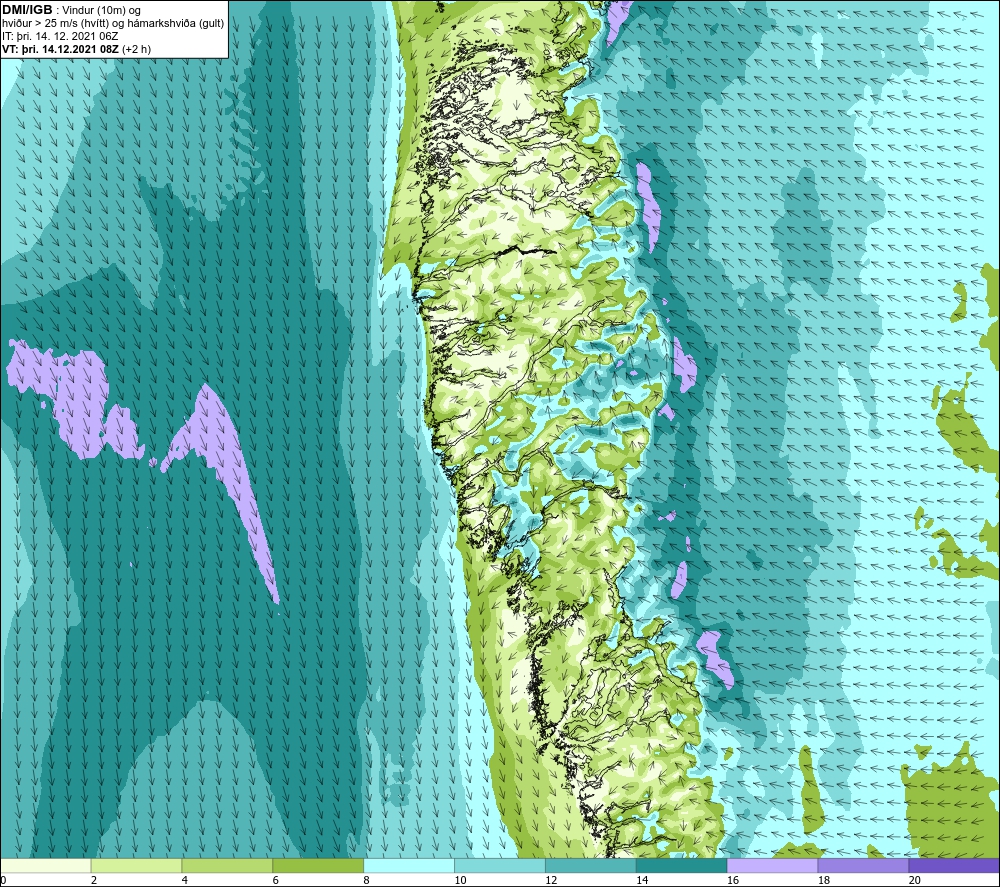Click the 2–4 m/s light green legend swatch

pos(136,865)
